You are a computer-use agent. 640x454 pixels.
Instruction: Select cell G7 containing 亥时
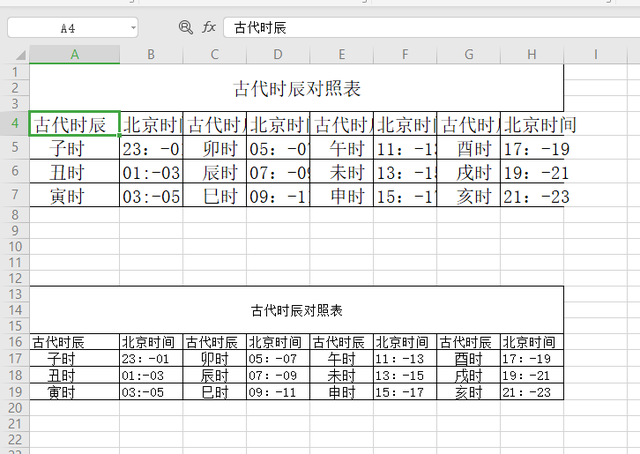click(x=469, y=195)
